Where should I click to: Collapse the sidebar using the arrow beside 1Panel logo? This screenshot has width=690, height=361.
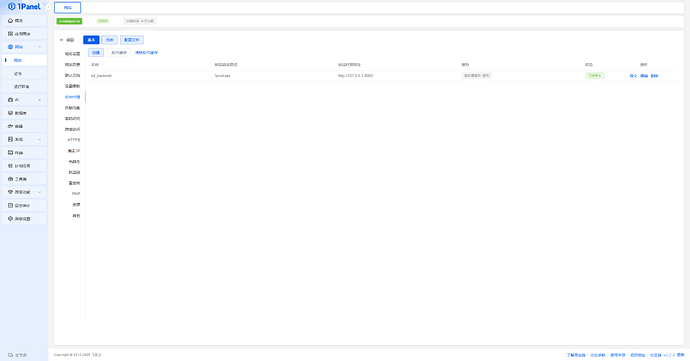click(x=48, y=7)
